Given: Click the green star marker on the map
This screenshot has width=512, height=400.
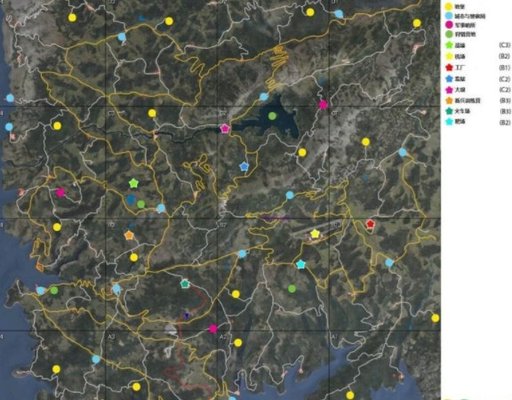Looking at the screenshot, I should pos(134,183).
